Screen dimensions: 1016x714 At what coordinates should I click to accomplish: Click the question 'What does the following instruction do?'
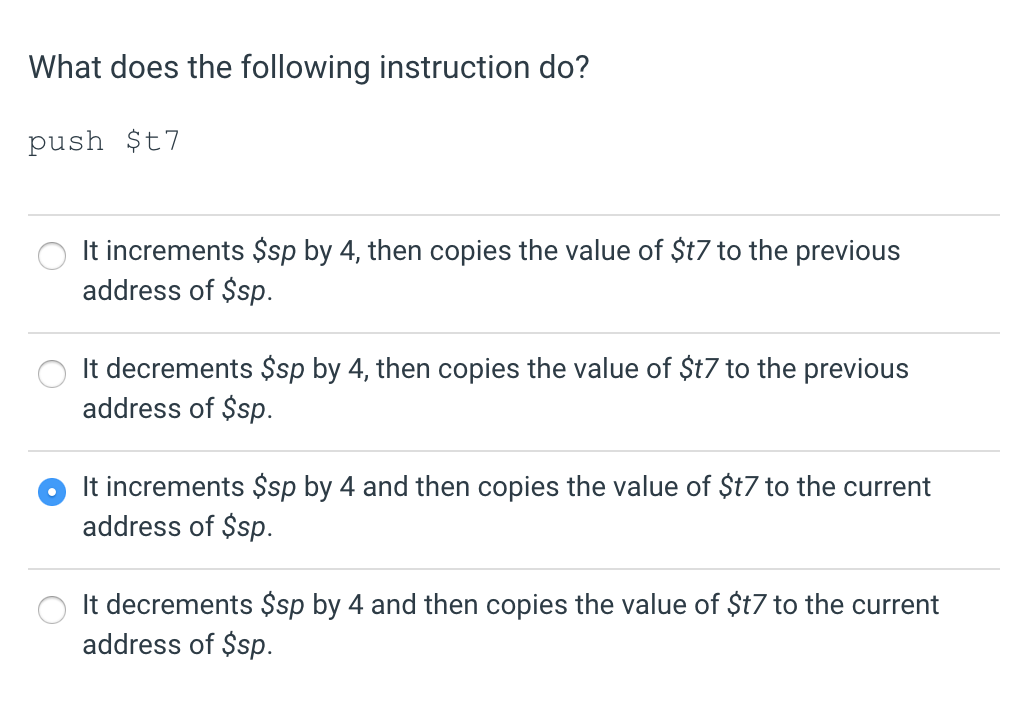click(309, 67)
